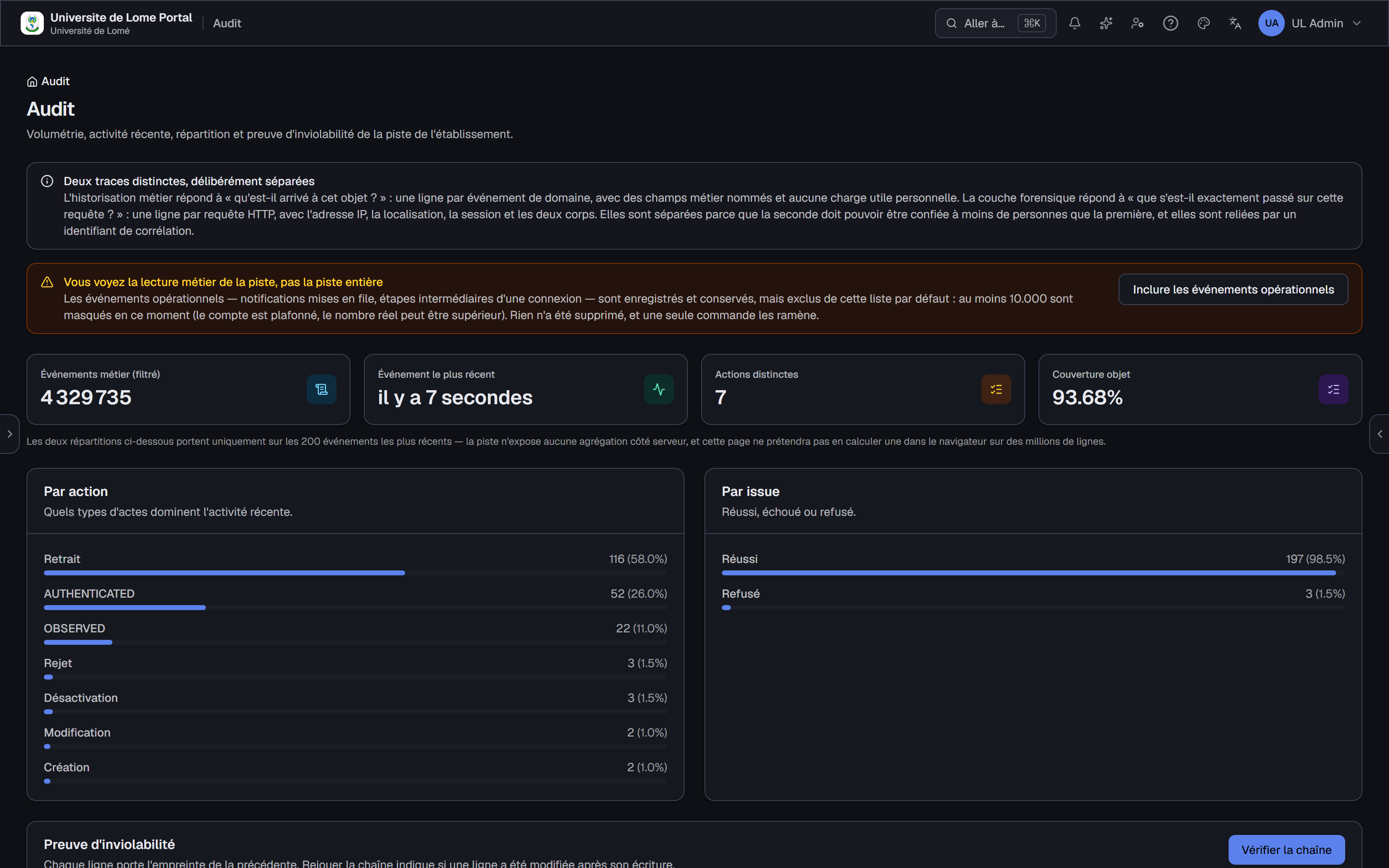Viewport: 1389px width, 868px height.
Task: Open the notifications bell
Action: (1074, 23)
